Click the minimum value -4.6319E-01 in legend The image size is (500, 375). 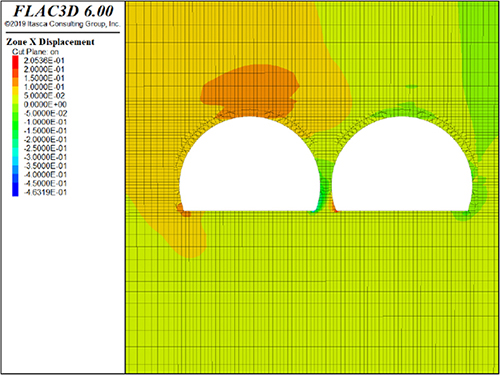point(45,192)
